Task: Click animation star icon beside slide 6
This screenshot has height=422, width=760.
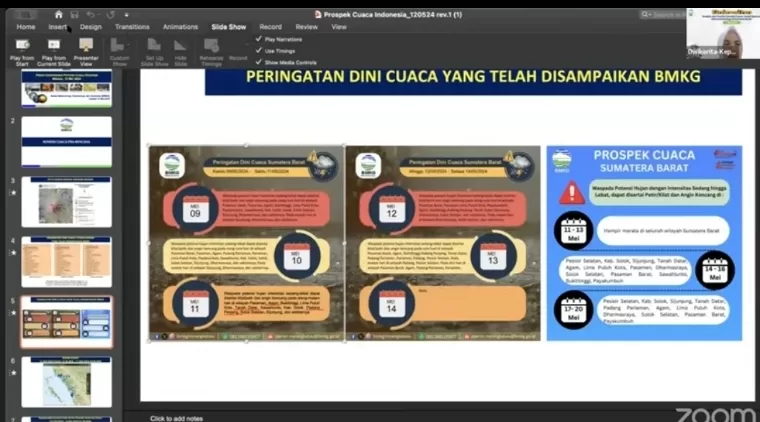Action: tap(13, 373)
